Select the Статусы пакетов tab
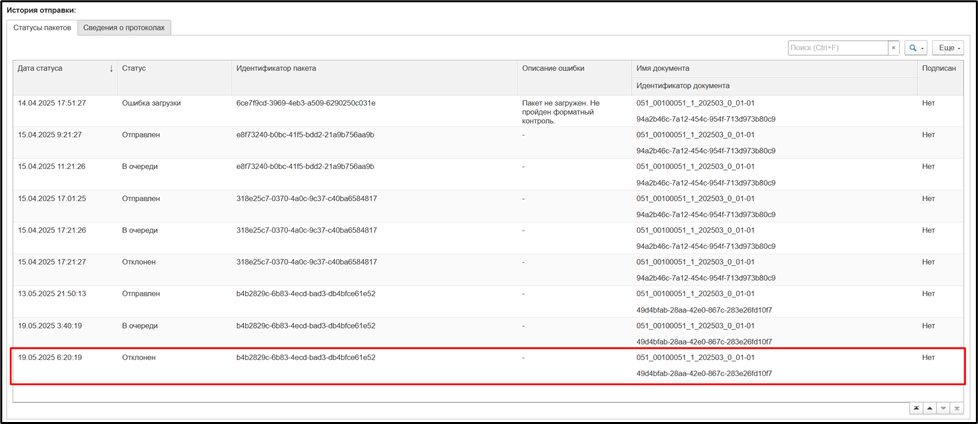 (x=42, y=28)
